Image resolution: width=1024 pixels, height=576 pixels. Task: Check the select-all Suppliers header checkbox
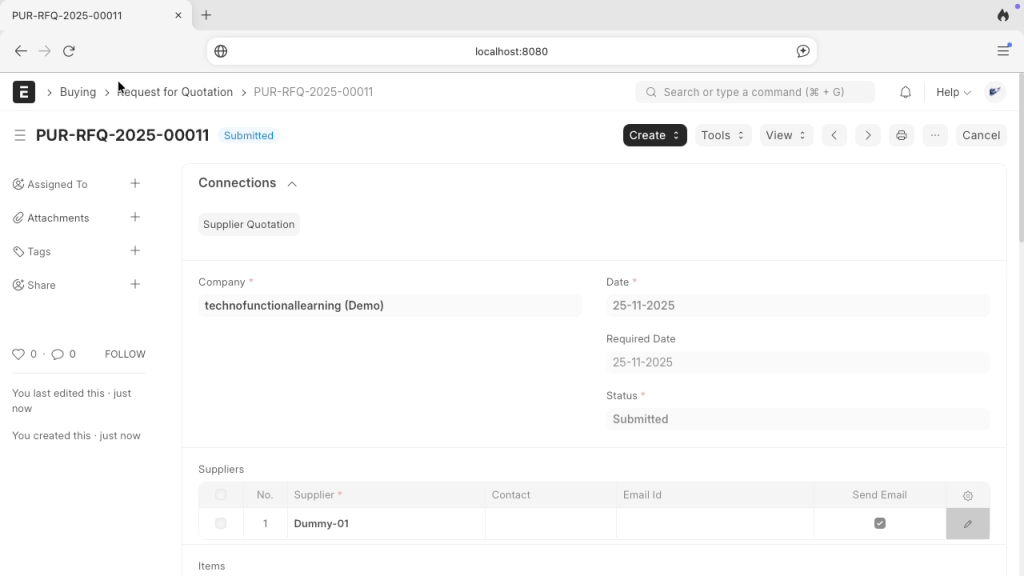point(221,495)
